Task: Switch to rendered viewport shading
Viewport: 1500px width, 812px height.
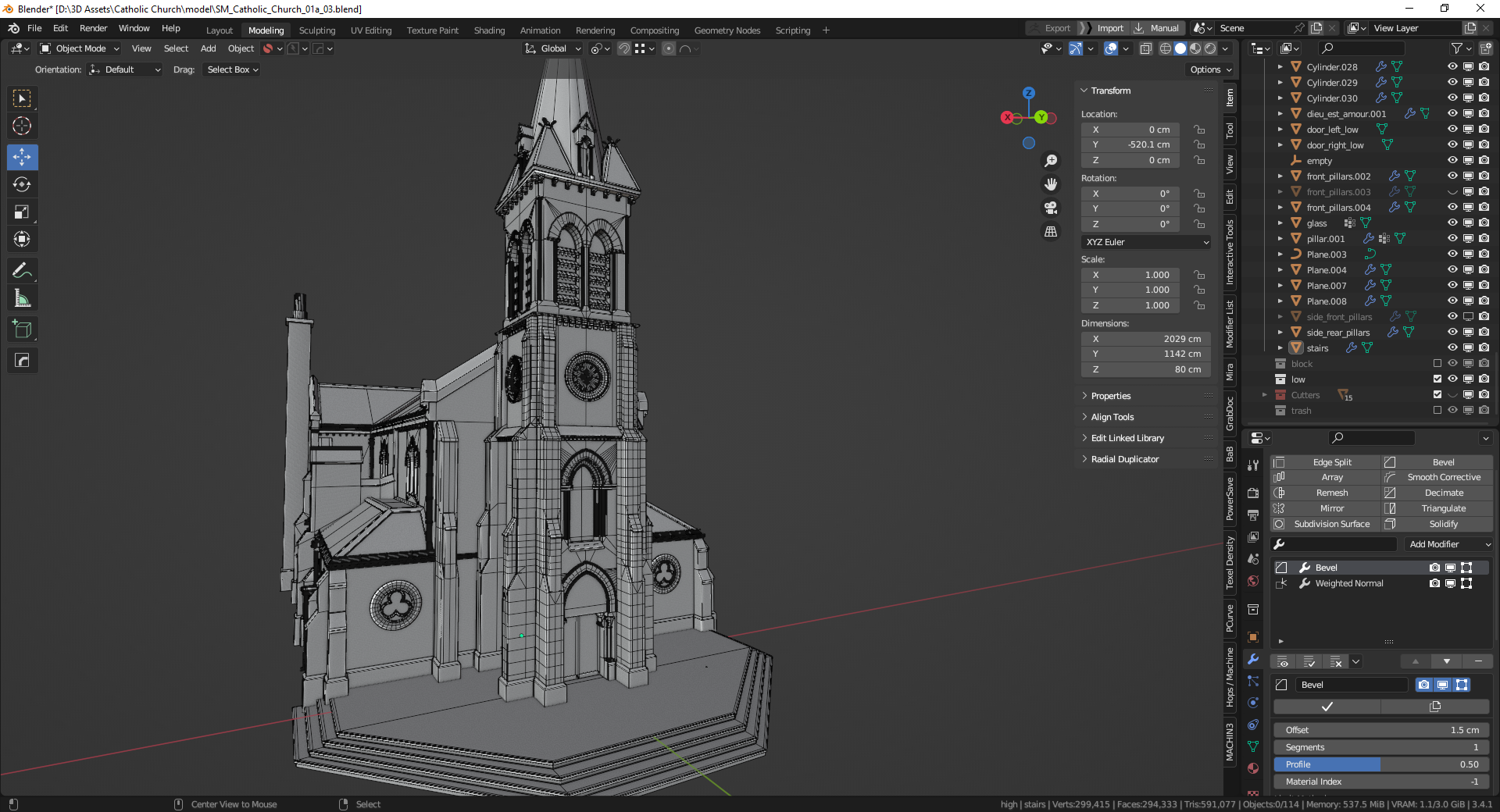Action: coord(1210,48)
